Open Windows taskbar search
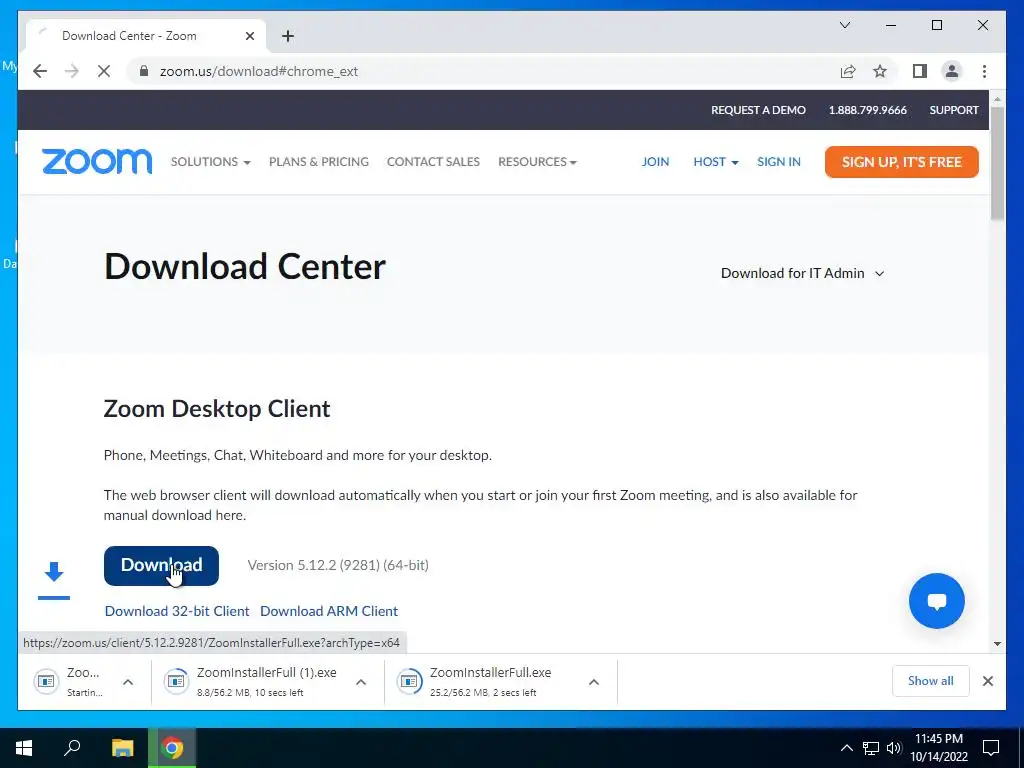 point(72,748)
